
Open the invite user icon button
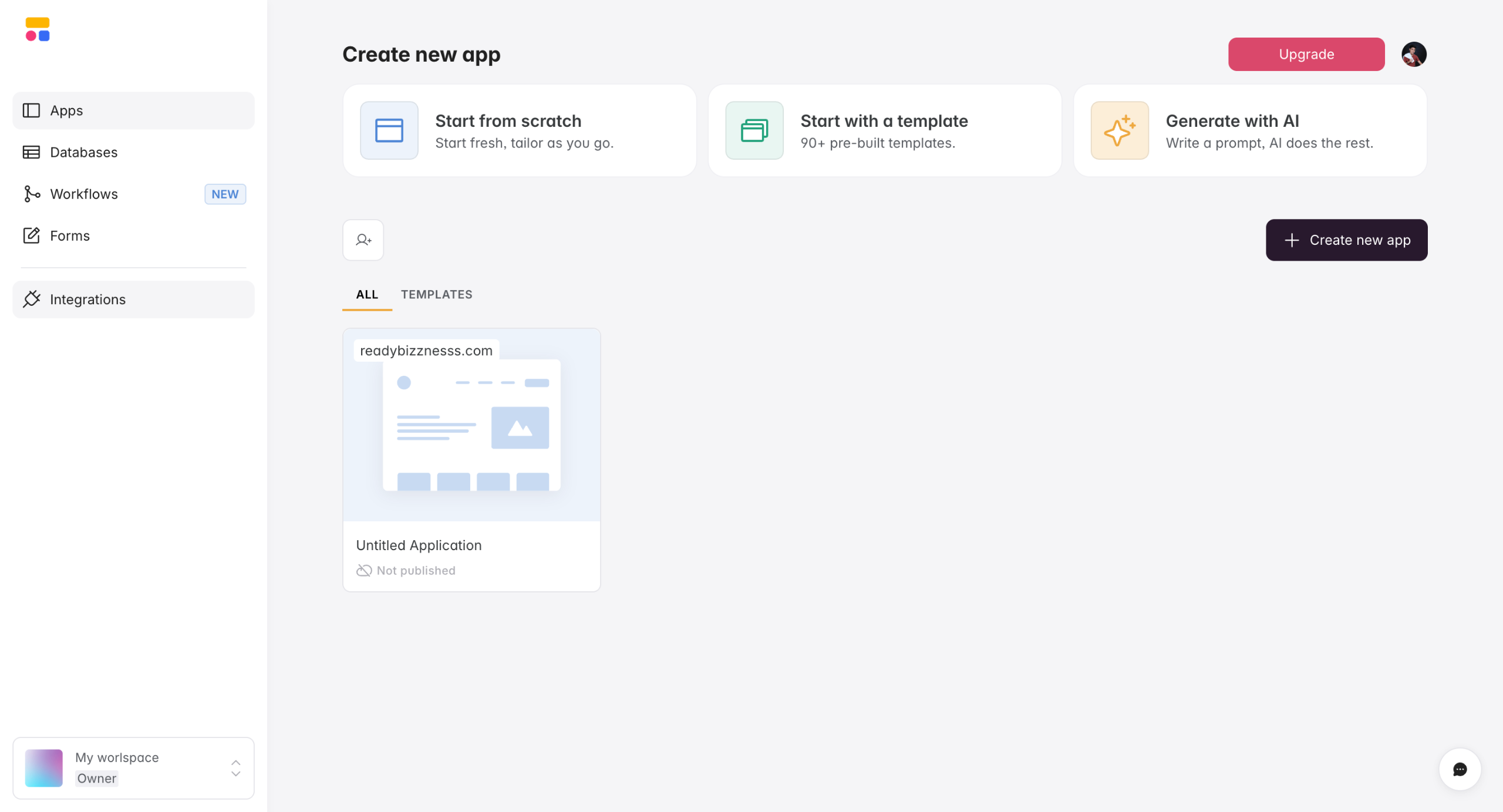363,240
